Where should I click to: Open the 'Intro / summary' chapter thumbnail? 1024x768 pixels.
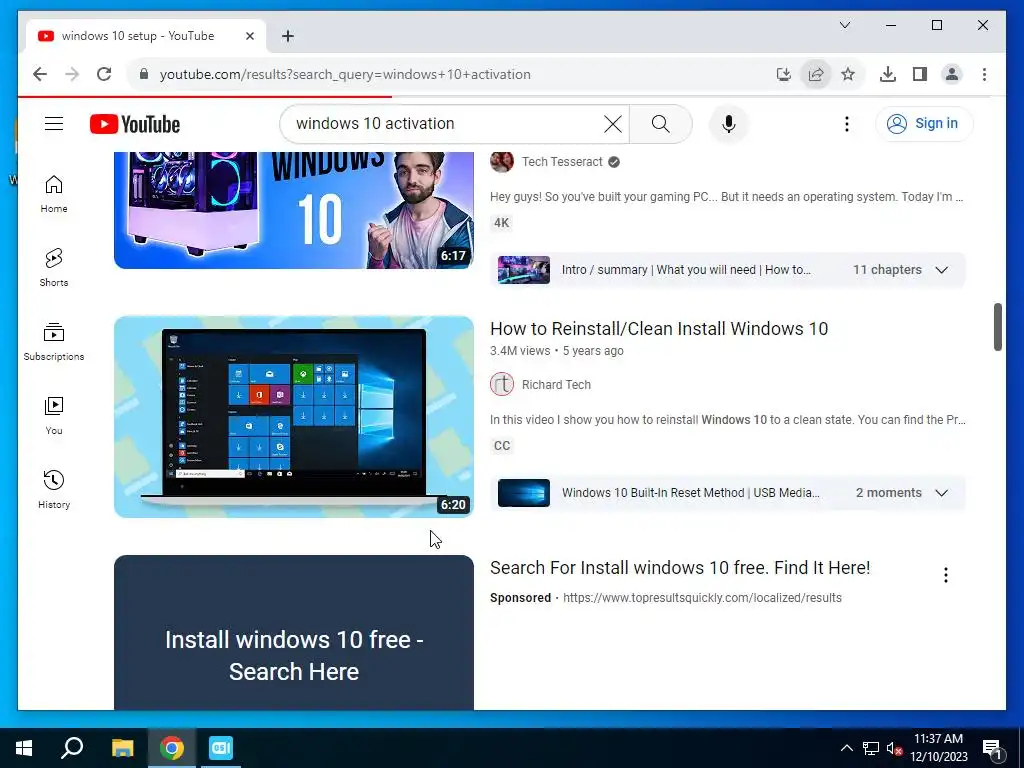tap(524, 270)
